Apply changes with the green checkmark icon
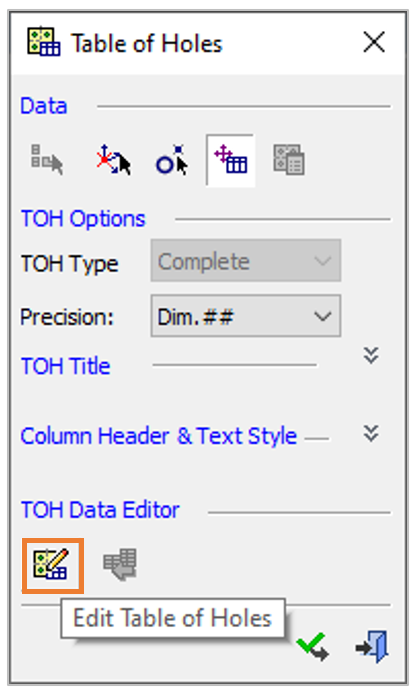Image resolution: width=416 pixels, height=692 pixels. 312,647
